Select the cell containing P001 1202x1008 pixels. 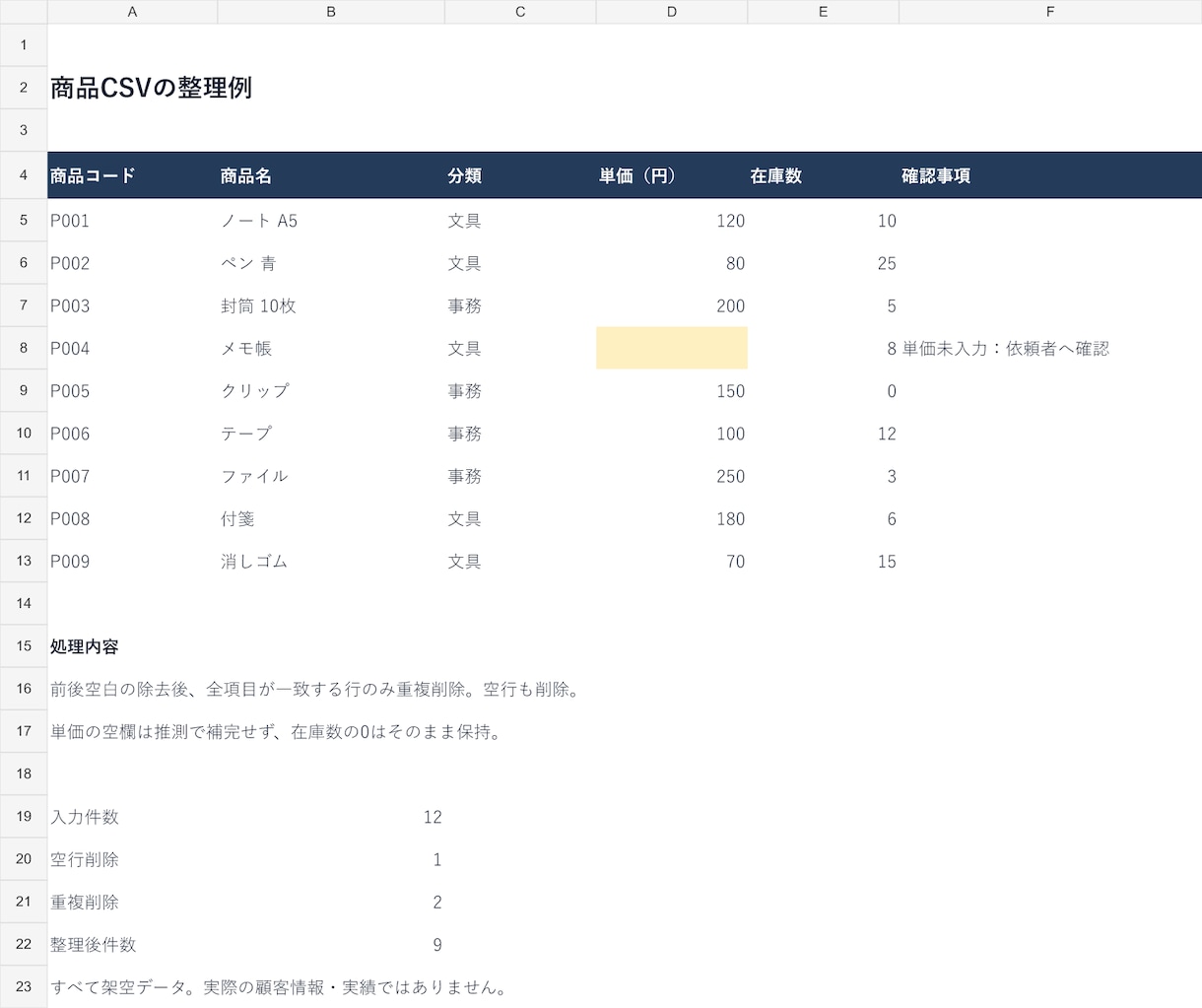132,221
